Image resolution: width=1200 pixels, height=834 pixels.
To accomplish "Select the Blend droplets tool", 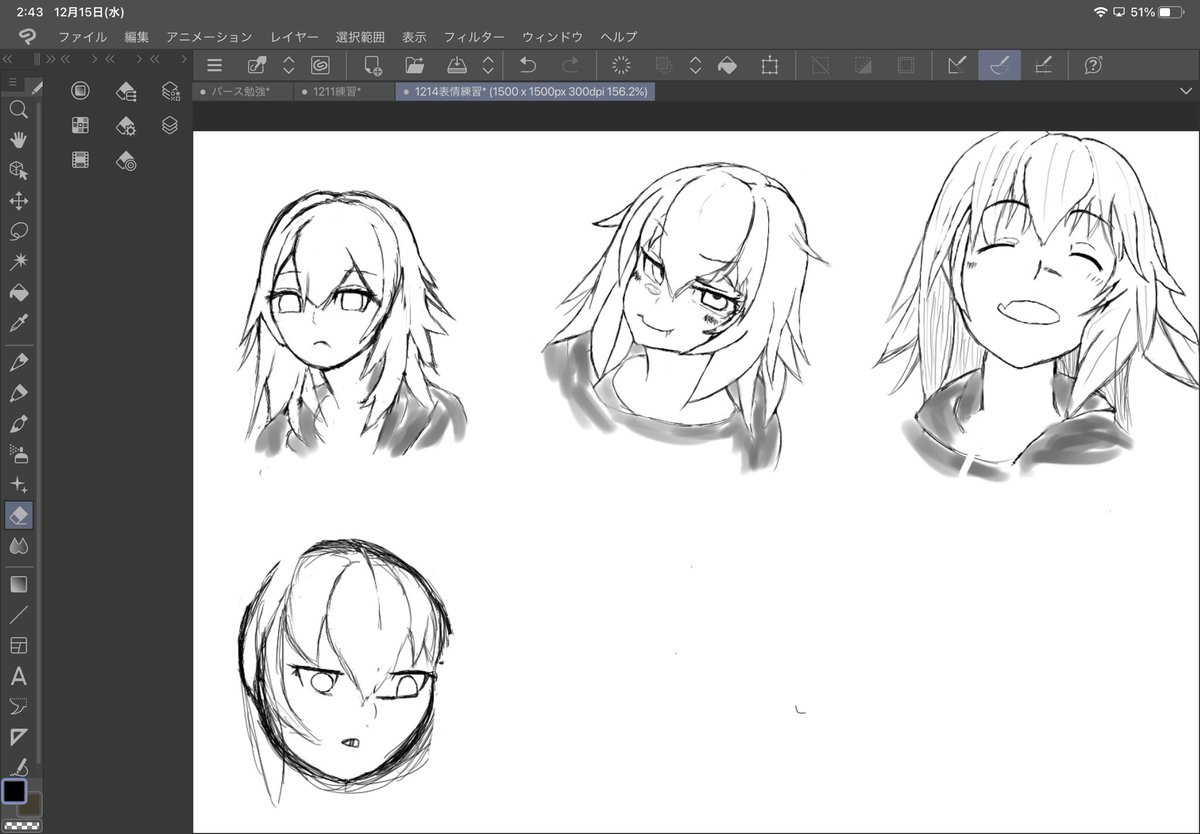I will (18, 546).
